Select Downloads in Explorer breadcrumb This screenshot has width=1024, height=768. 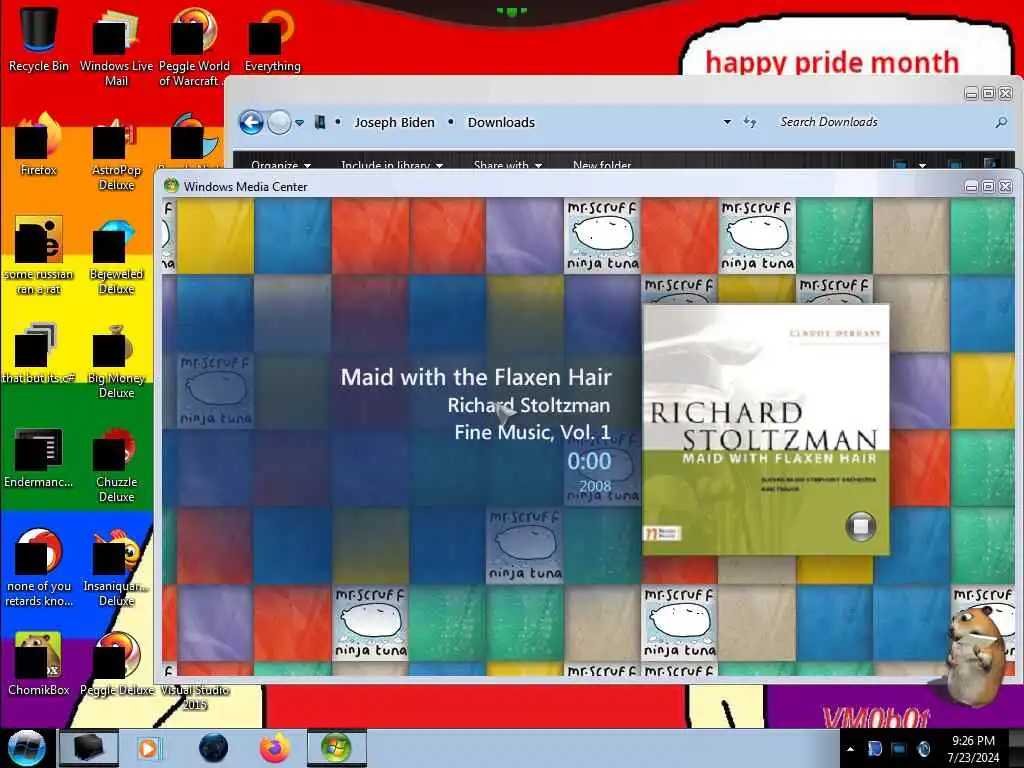click(501, 122)
